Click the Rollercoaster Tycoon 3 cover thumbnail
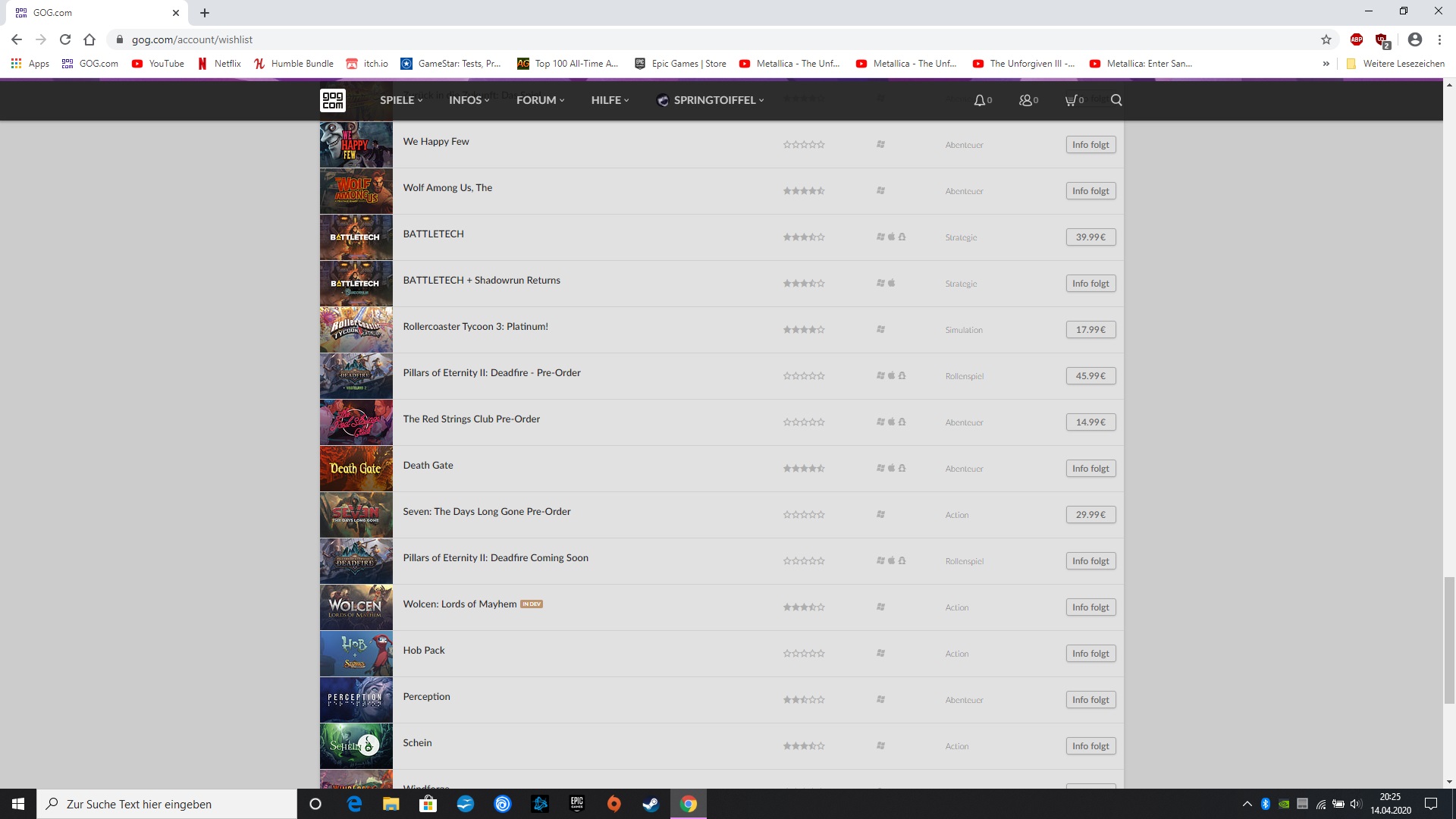Screen dimensions: 1456x819 coord(356,330)
